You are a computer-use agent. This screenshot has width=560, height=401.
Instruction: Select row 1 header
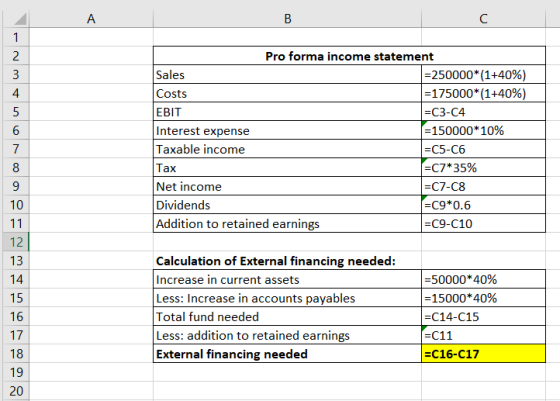pos(16,37)
